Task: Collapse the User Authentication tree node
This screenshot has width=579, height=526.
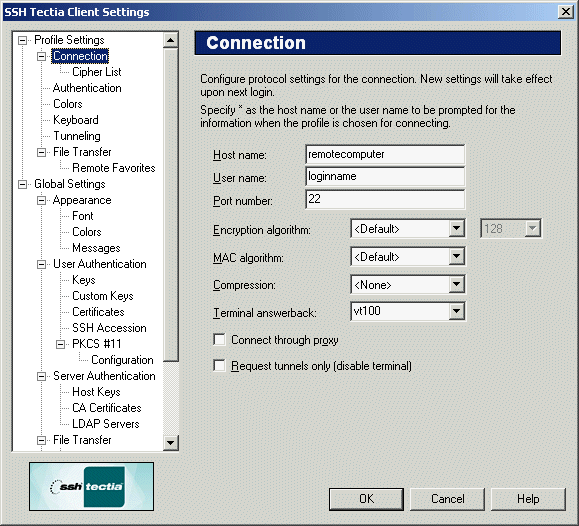Action: [x=42, y=264]
